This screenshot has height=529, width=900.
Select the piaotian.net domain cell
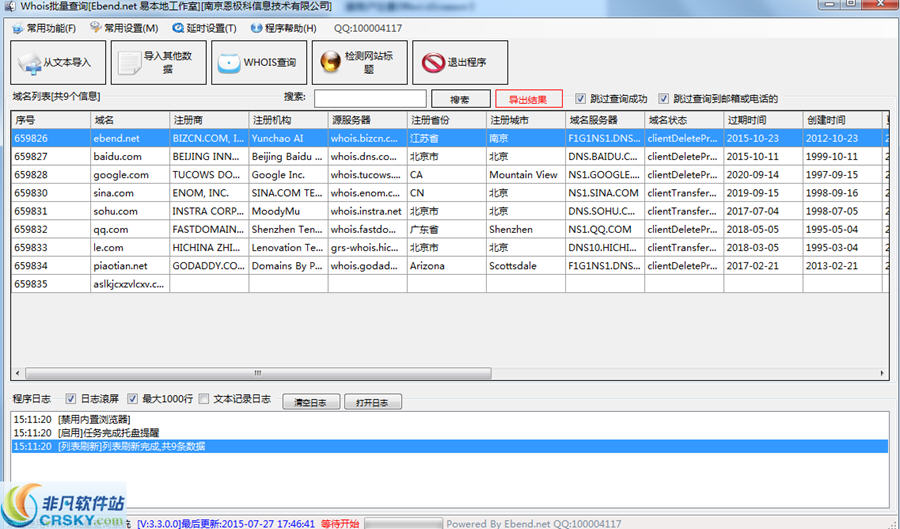tap(130, 266)
